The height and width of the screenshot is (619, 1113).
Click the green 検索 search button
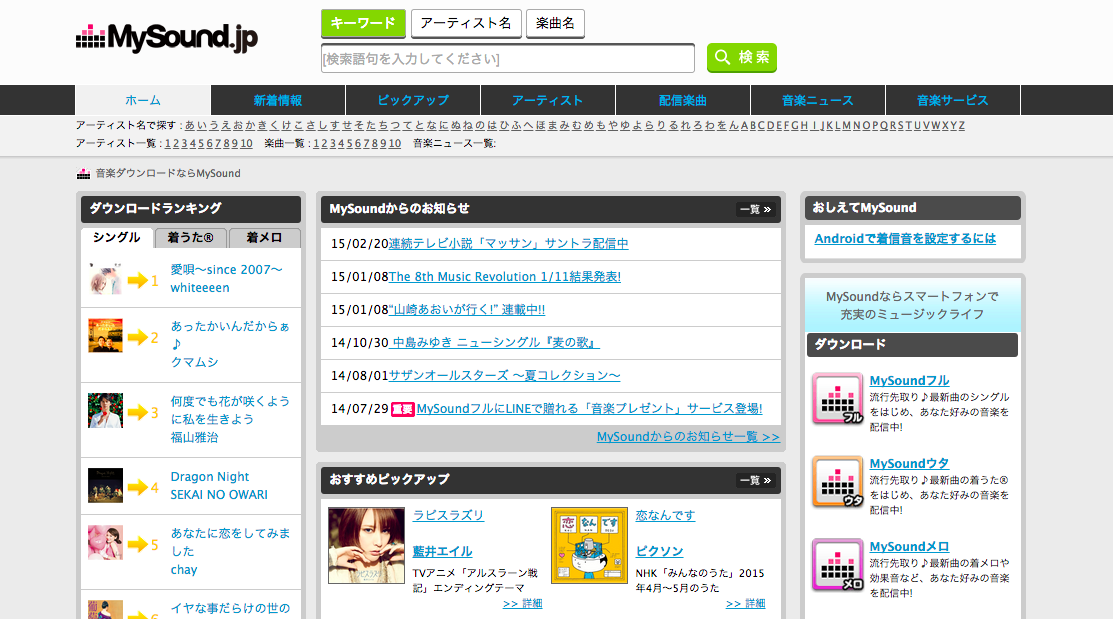(x=741, y=58)
